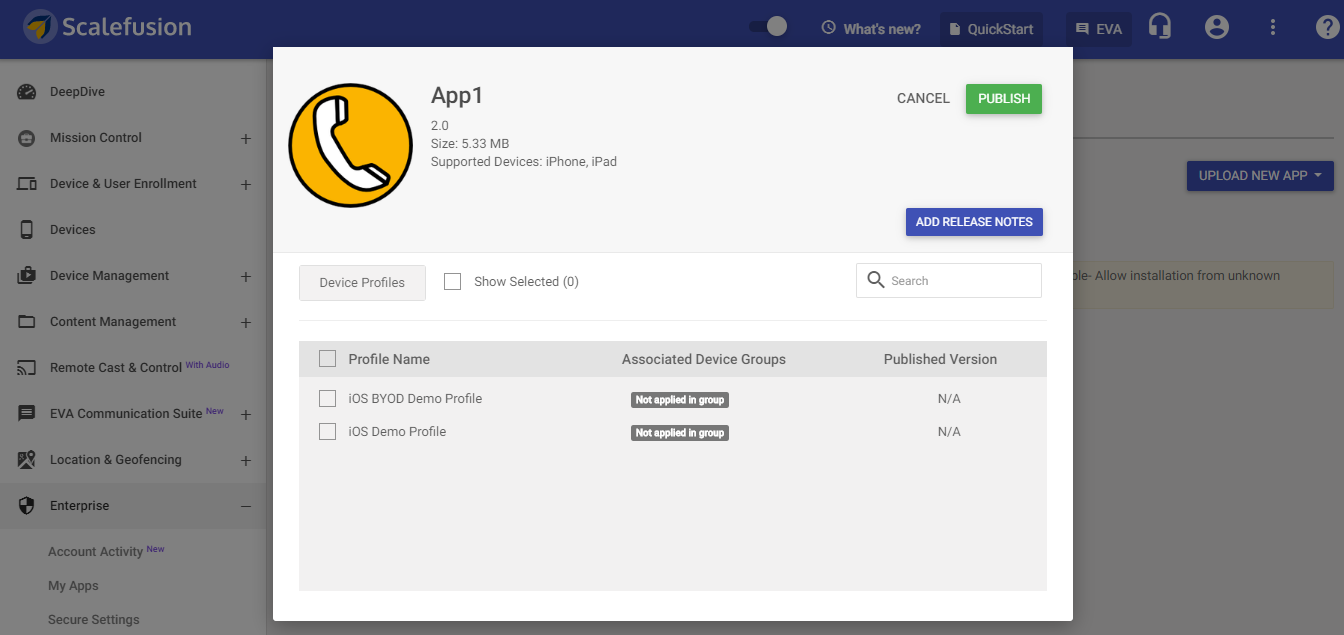This screenshot has height=635, width=1344.
Task: Click the green Publish button
Action: (x=1004, y=99)
